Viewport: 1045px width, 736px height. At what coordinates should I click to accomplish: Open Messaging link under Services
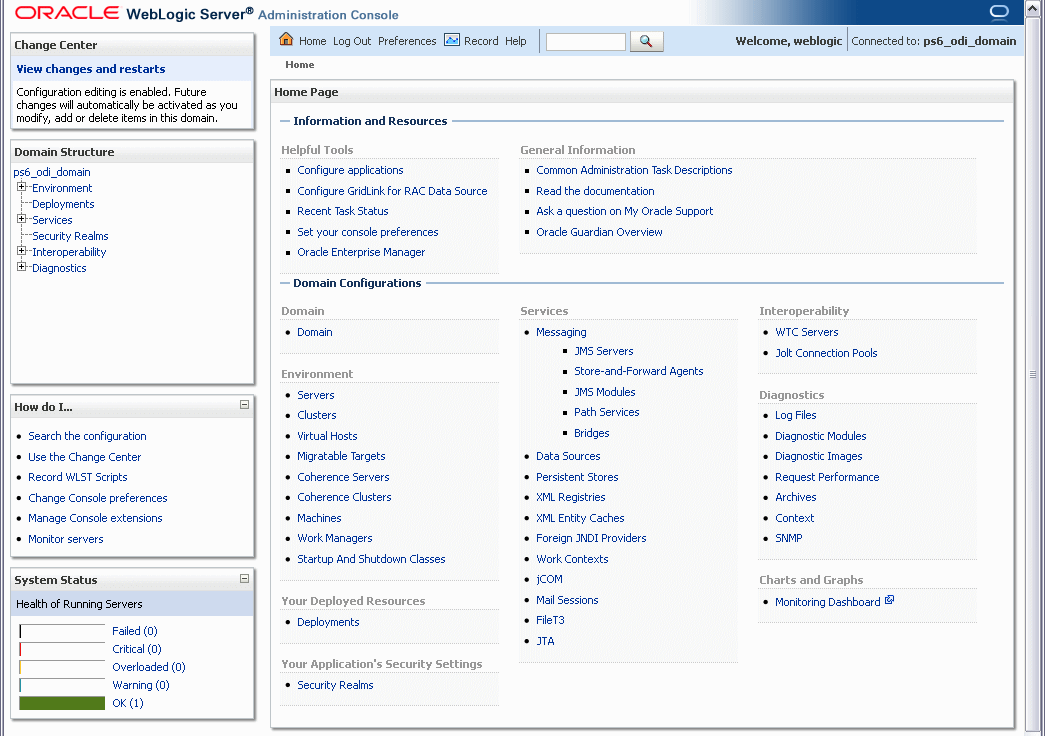point(561,332)
